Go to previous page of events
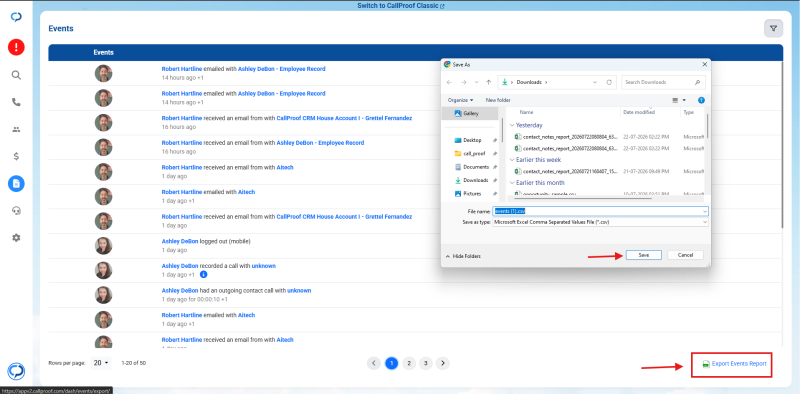800x394 pixels. pos(374,363)
